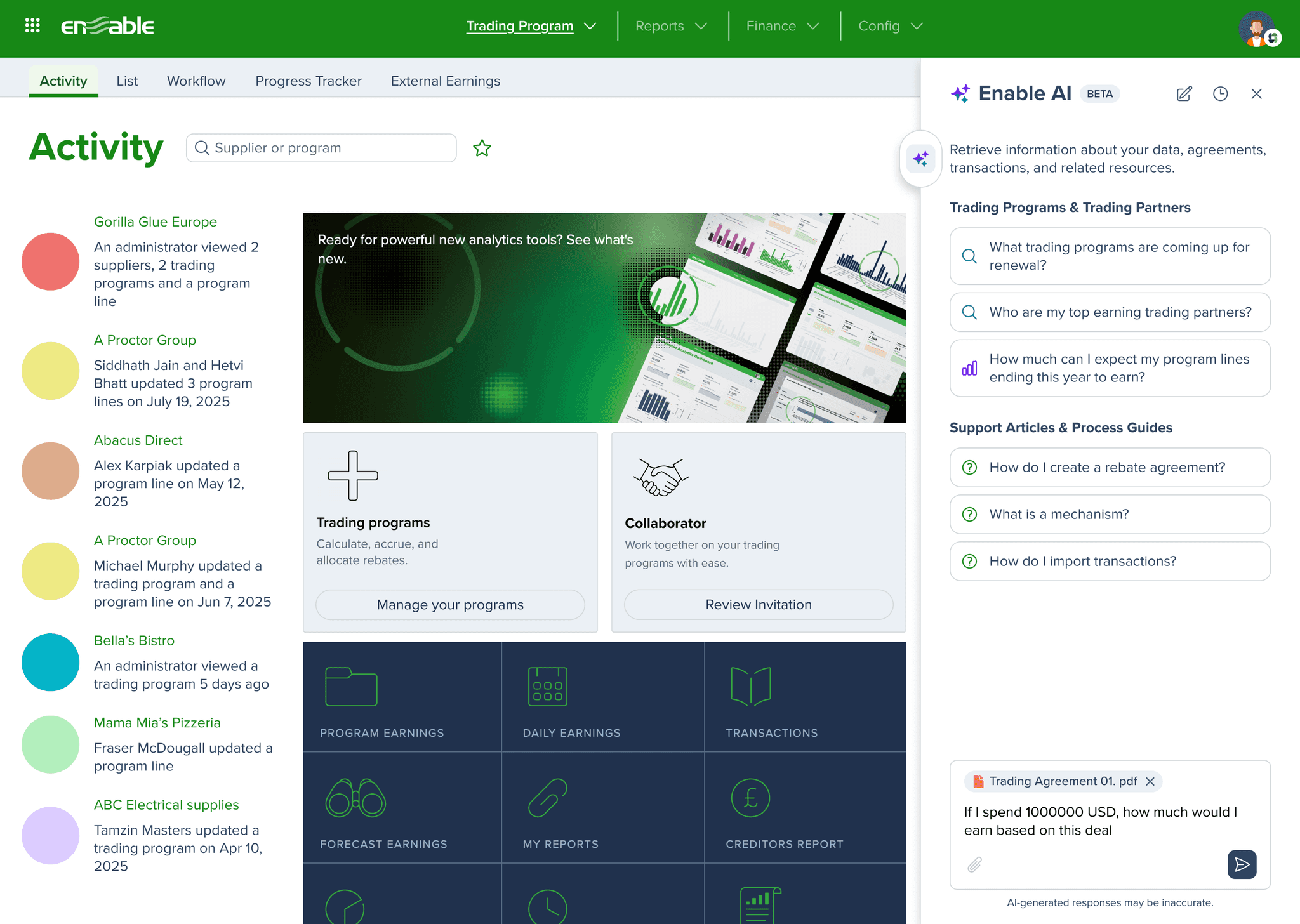Click the Gorilla Glue Europe supplier link
This screenshot has width=1300, height=924.
(x=156, y=222)
